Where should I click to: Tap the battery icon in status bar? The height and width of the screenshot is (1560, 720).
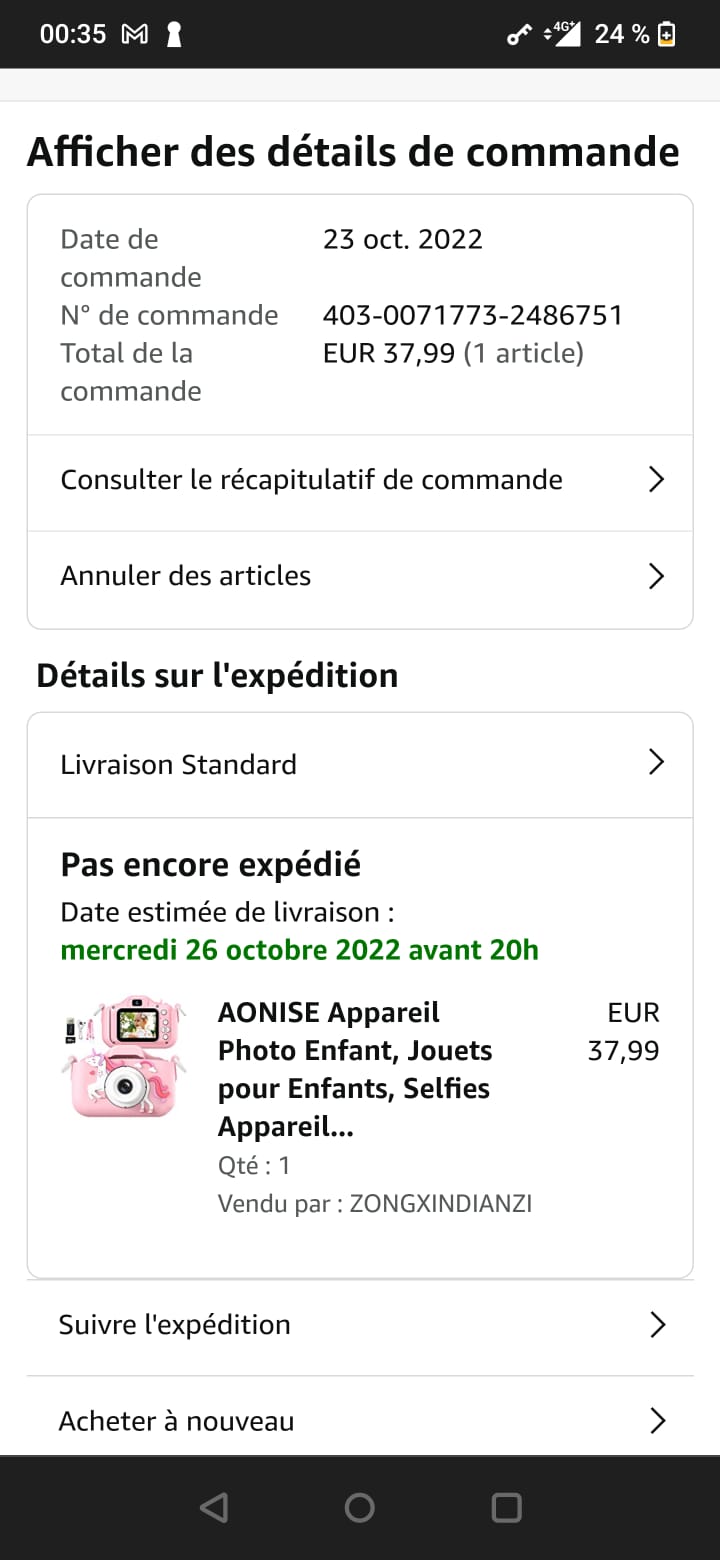pyautogui.click(x=667, y=34)
